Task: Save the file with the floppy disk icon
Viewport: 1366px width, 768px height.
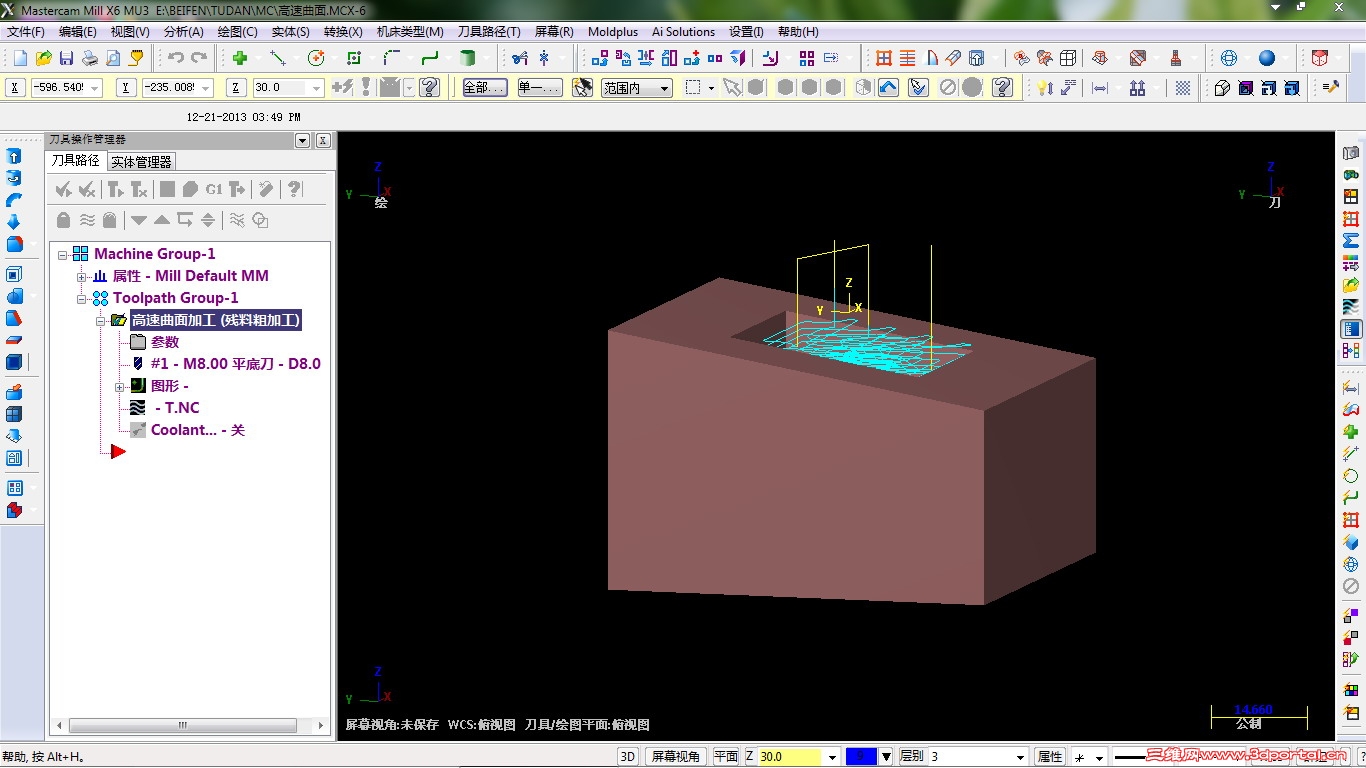Action: point(66,58)
